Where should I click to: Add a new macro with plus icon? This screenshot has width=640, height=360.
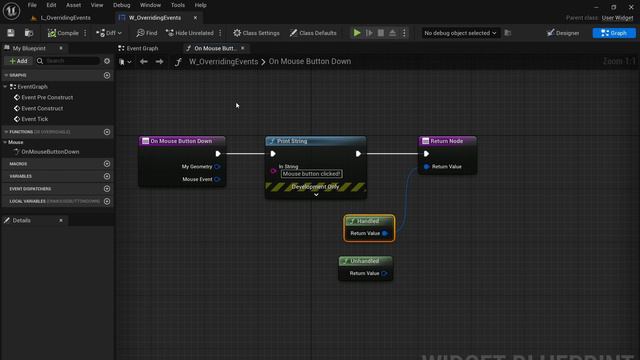coord(107,164)
